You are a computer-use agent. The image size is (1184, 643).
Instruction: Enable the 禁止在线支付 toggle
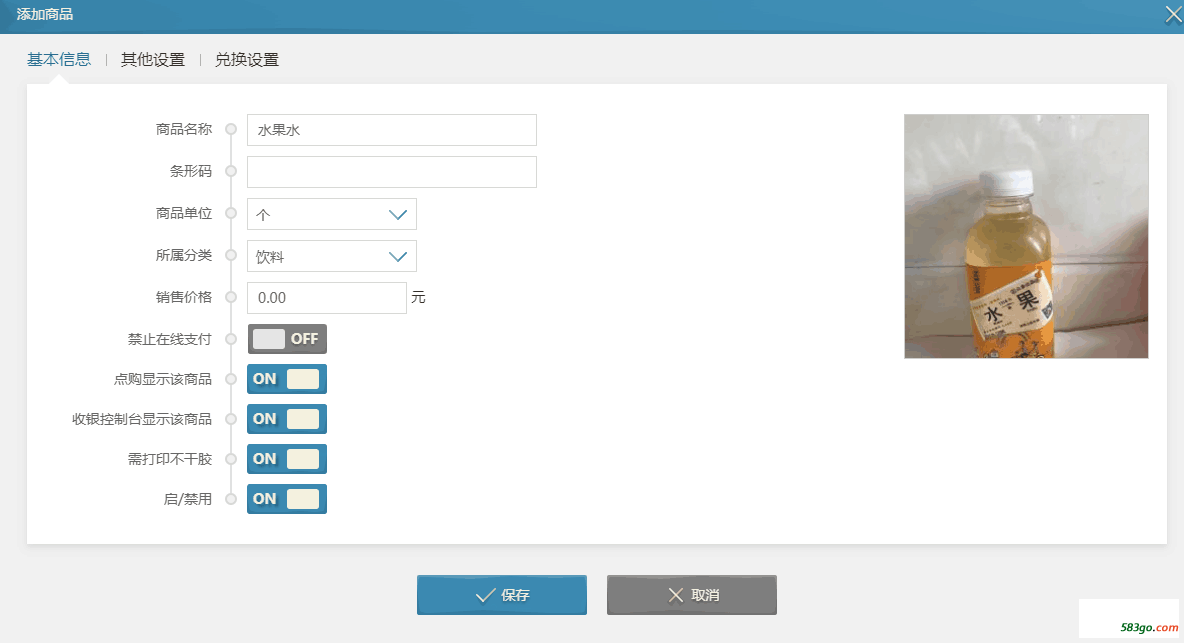click(287, 339)
